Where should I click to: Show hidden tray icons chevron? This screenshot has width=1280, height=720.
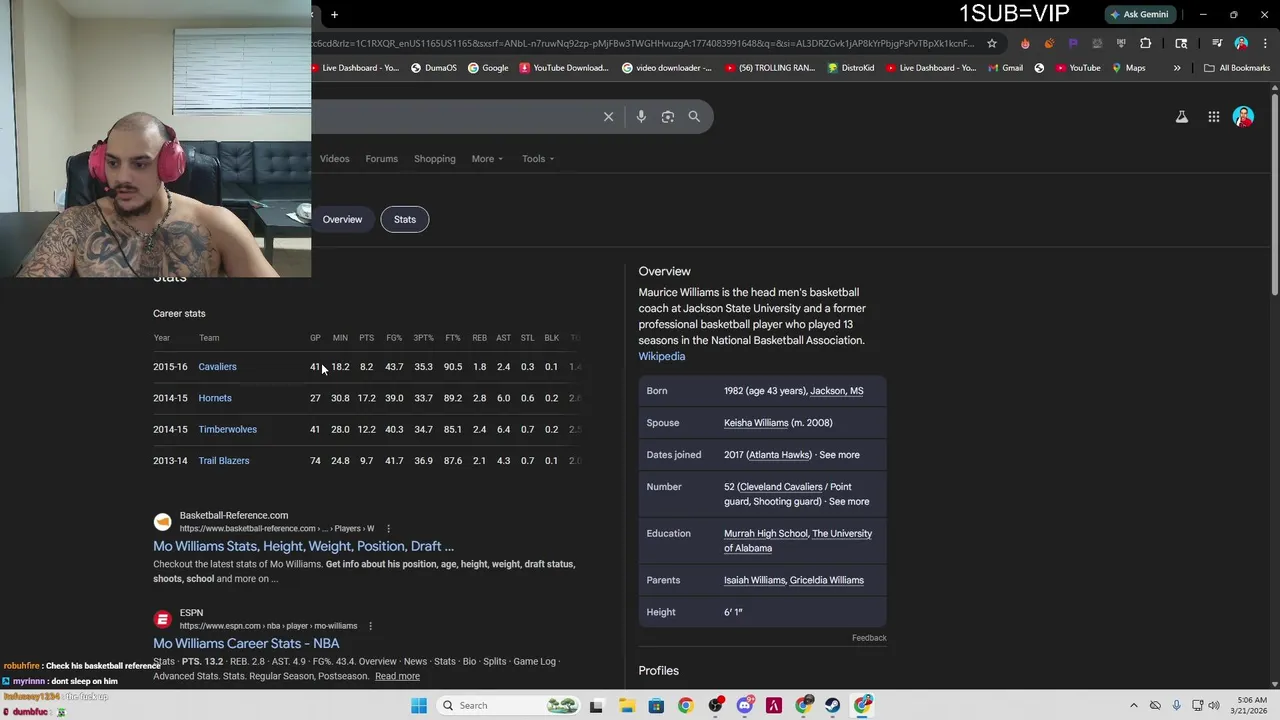(x=1133, y=705)
